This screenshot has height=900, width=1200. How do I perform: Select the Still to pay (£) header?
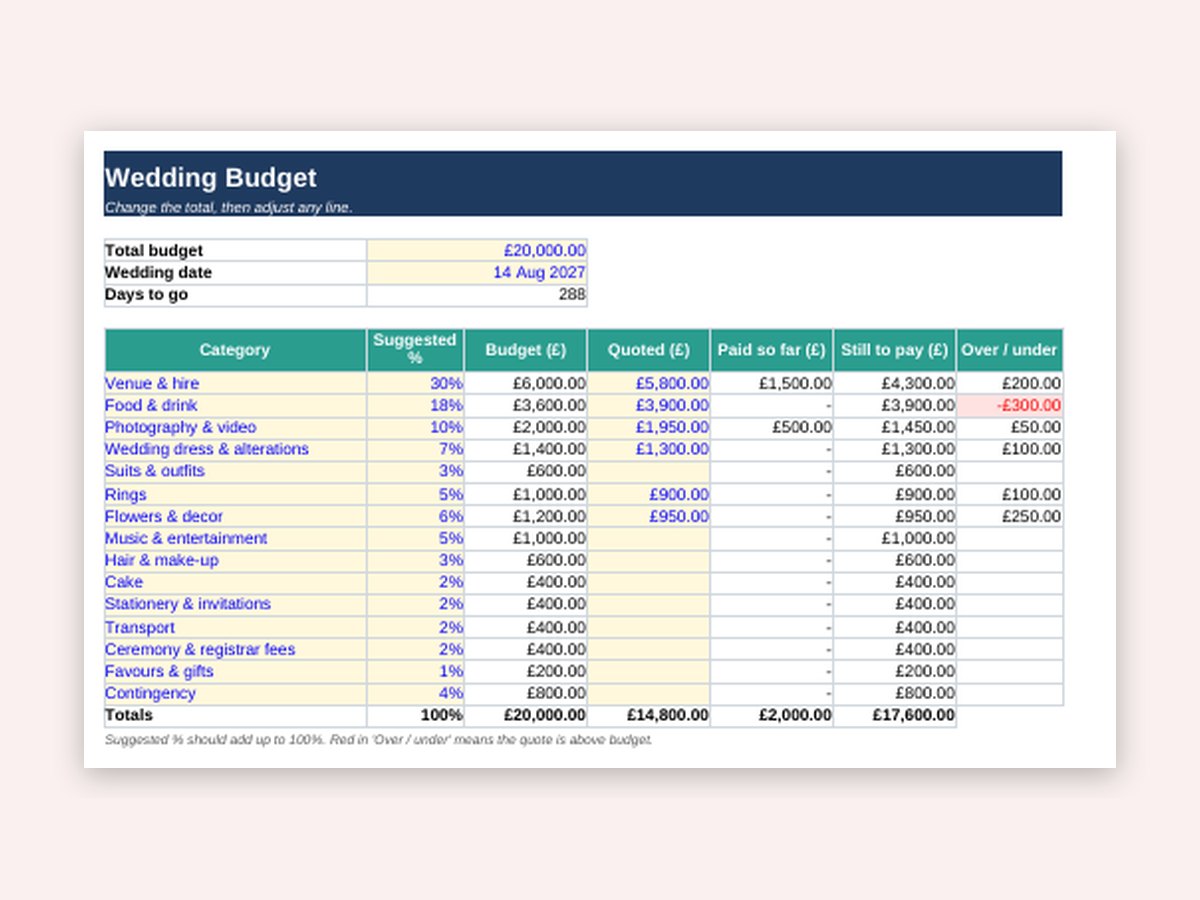click(x=895, y=350)
